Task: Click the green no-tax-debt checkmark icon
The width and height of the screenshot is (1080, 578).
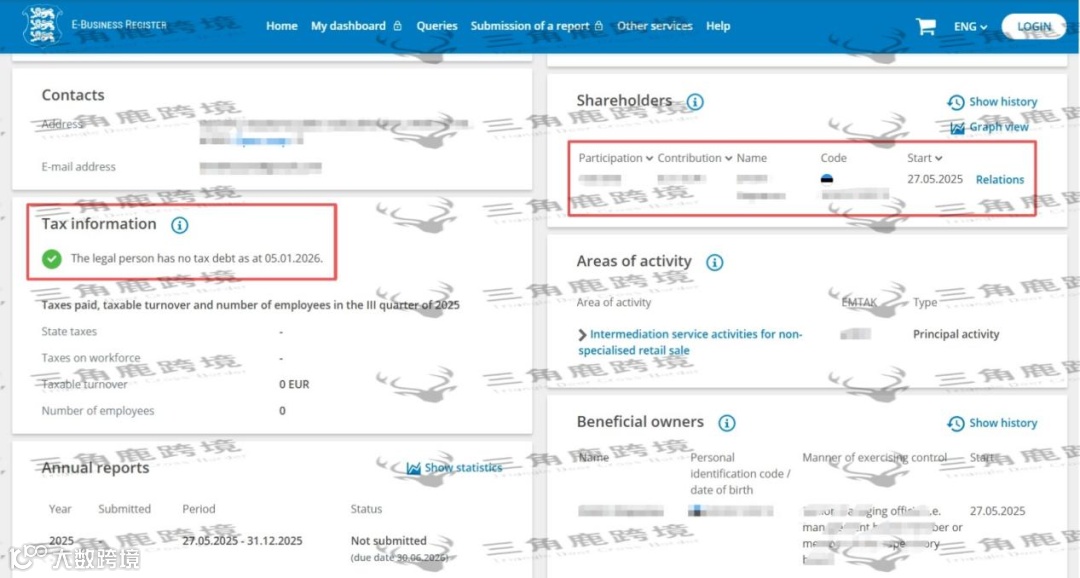Action: [x=52, y=258]
